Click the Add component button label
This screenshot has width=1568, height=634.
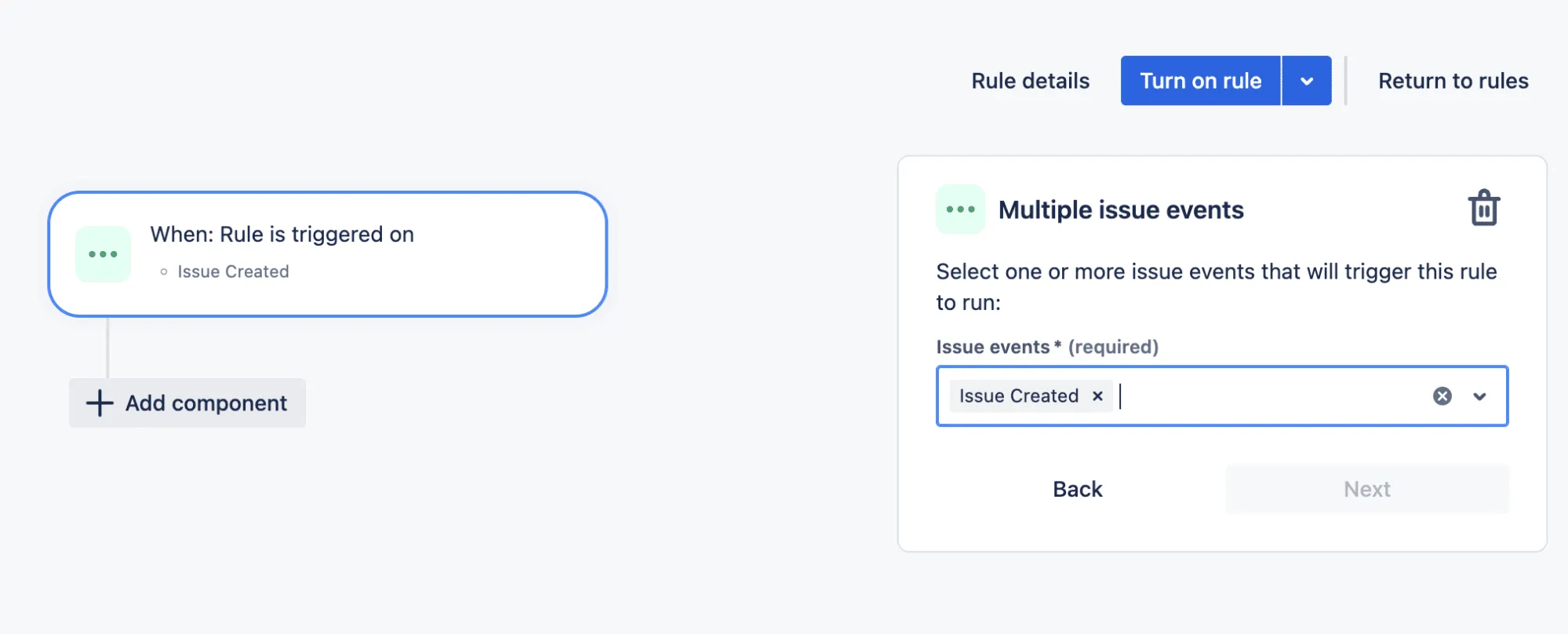pyautogui.click(x=206, y=403)
